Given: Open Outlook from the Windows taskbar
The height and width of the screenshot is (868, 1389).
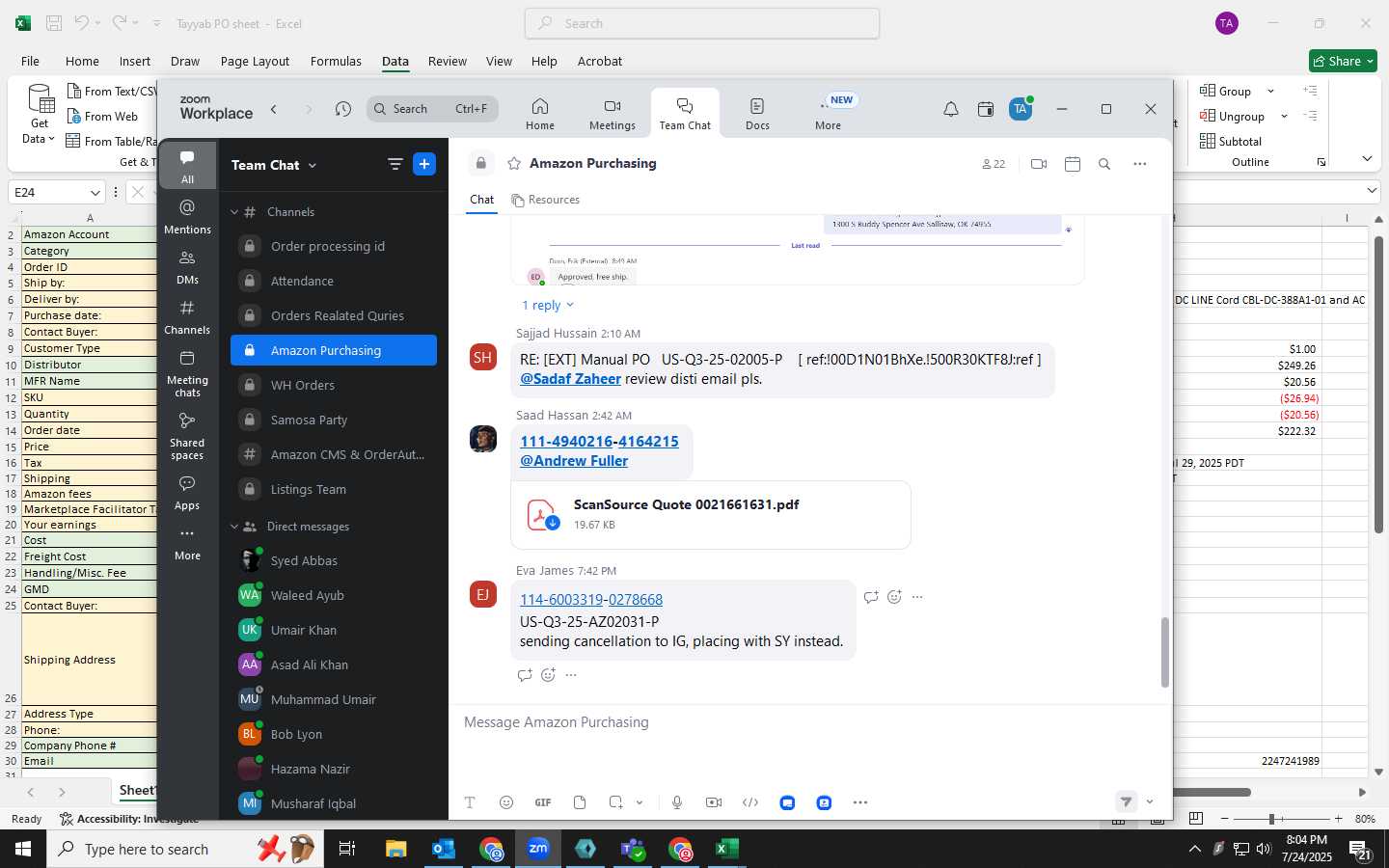Looking at the screenshot, I should pyautogui.click(x=443, y=849).
